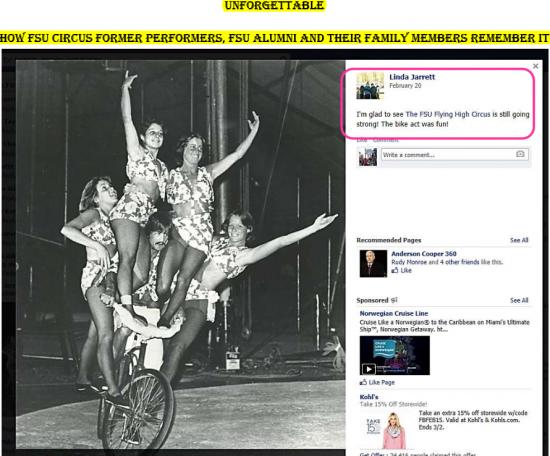This screenshot has width=550, height=456.
Task: Click the black-and-white bike act photo
Action: (180, 254)
